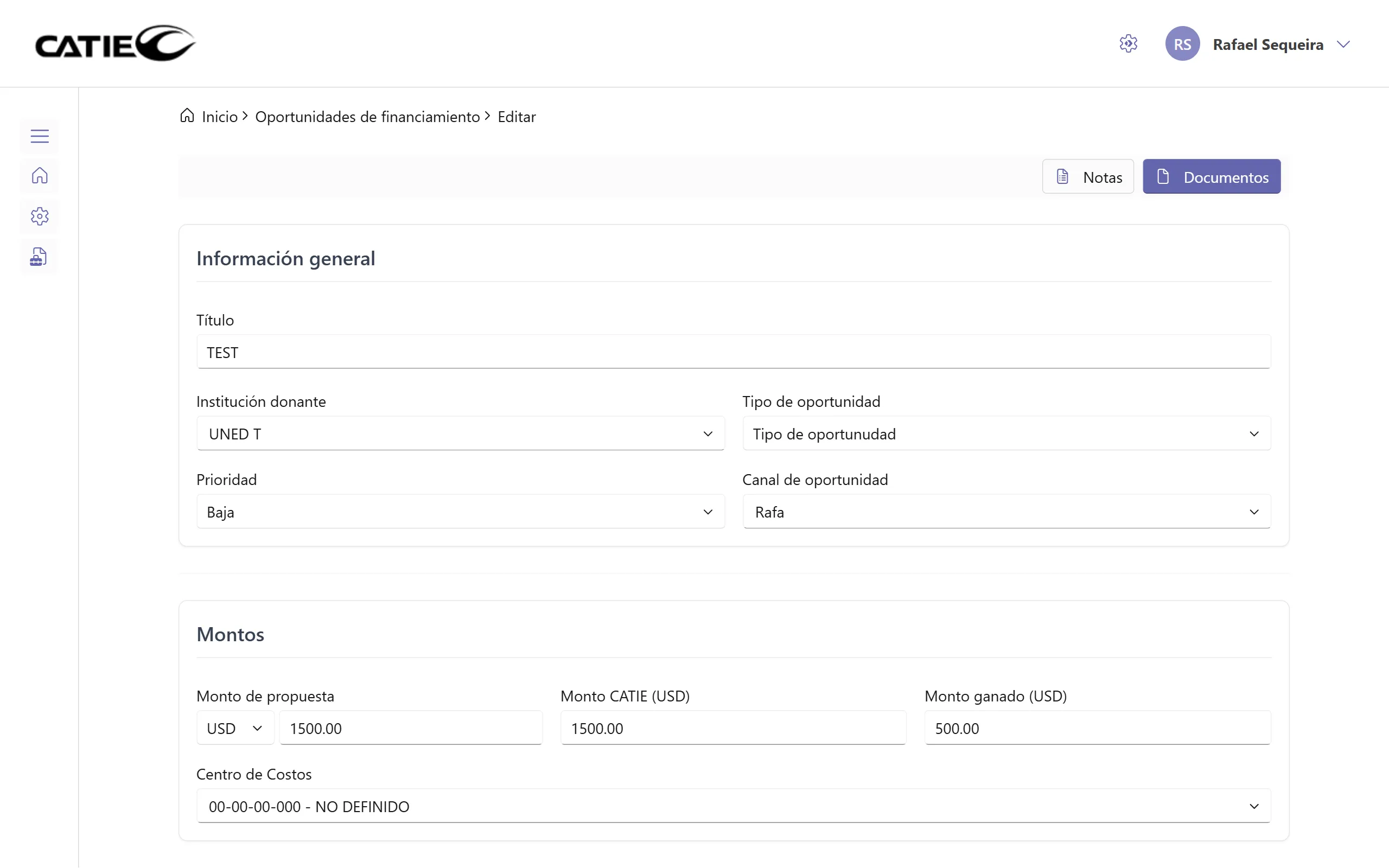The height and width of the screenshot is (868, 1389).
Task: Click the header settings gear icon
Action: coord(1128,44)
